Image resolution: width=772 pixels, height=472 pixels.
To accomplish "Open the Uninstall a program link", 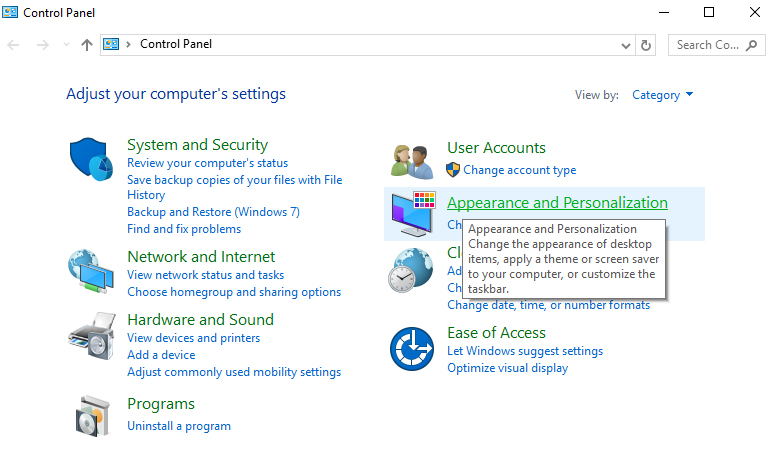I will (179, 426).
